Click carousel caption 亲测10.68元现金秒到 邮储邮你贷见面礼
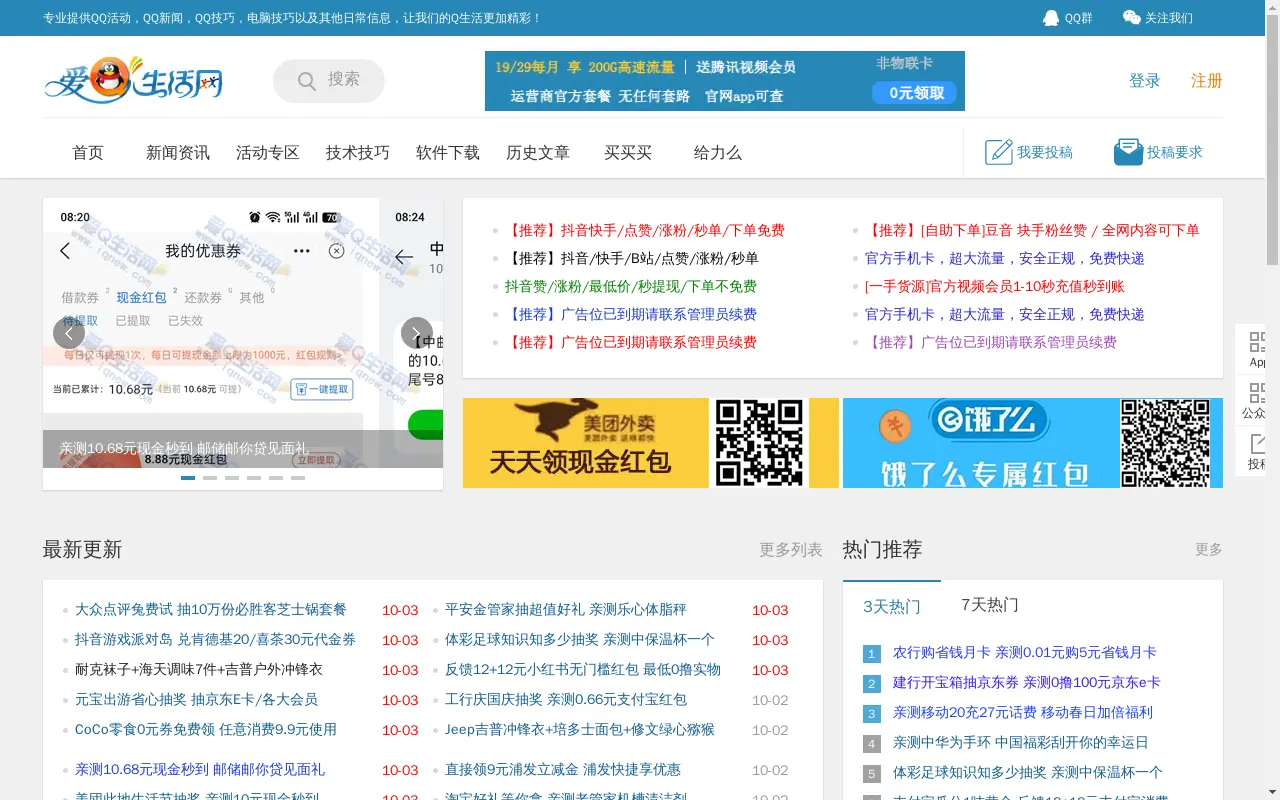Image resolution: width=1280 pixels, height=800 pixels. [x=184, y=449]
